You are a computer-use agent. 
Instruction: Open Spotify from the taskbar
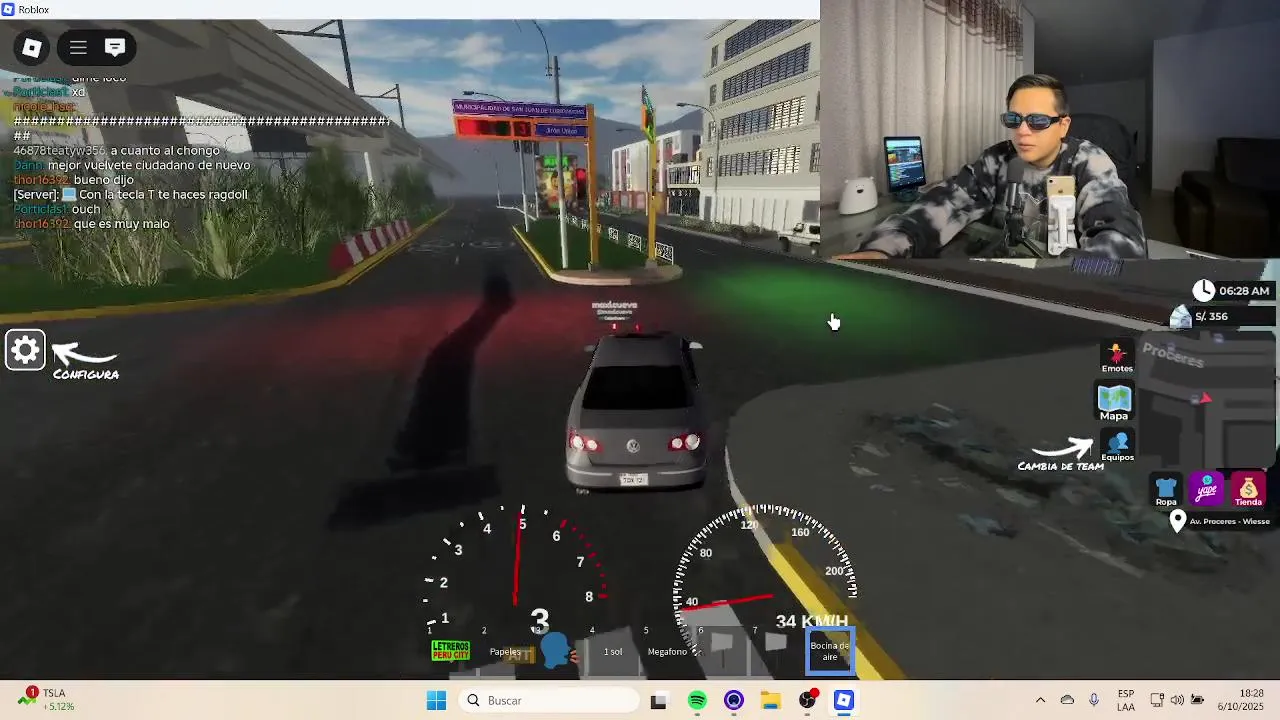point(697,701)
